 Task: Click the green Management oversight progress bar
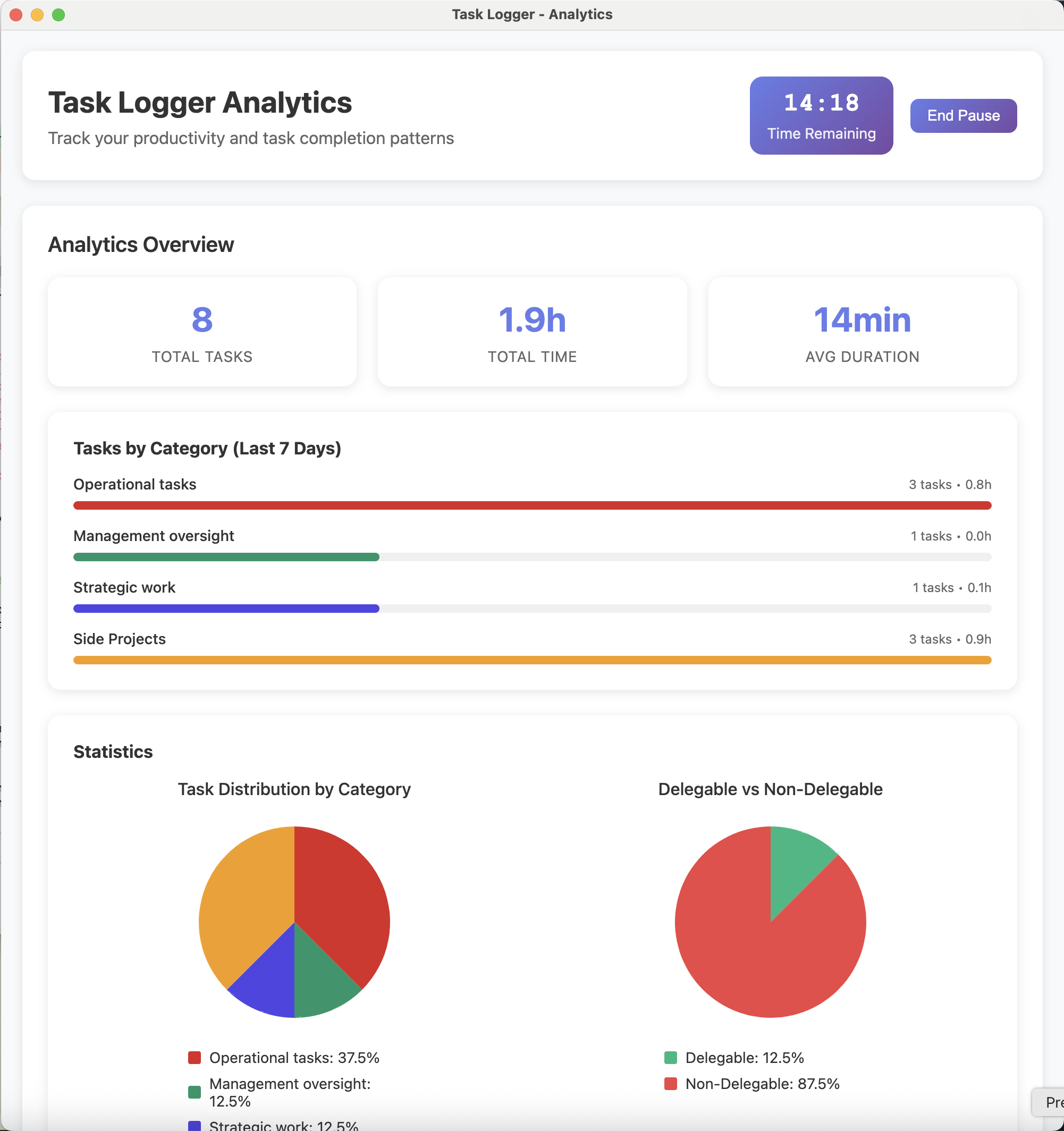pyautogui.click(x=226, y=557)
